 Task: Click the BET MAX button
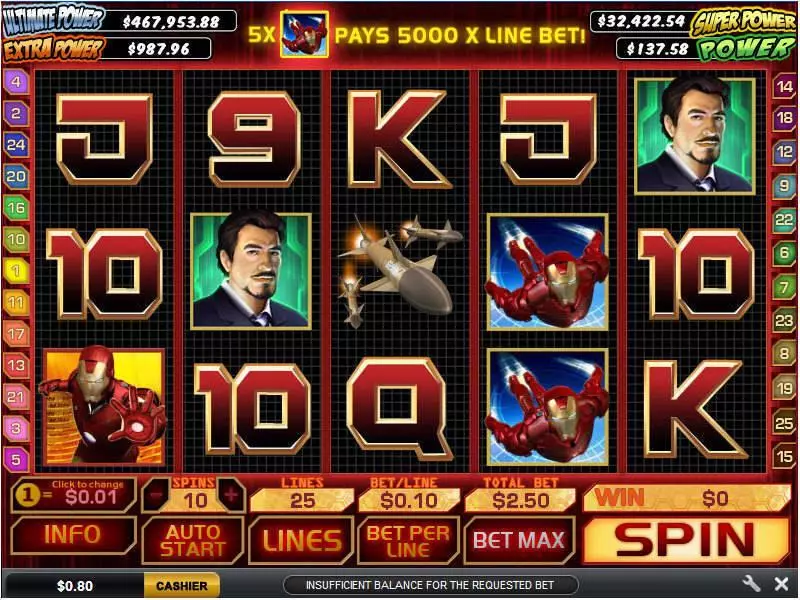(519, 540)
